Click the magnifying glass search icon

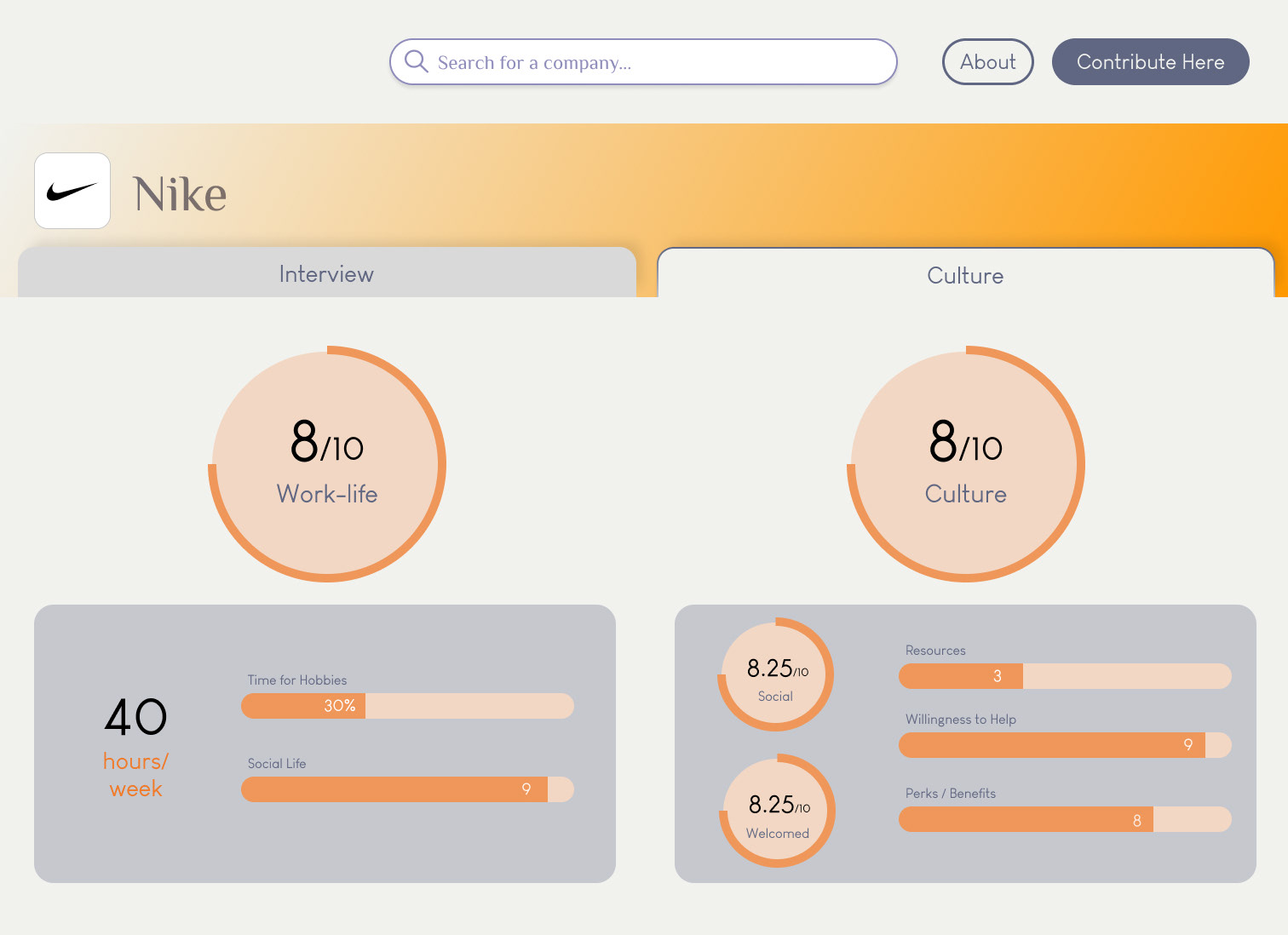click(x=416, y=61)
